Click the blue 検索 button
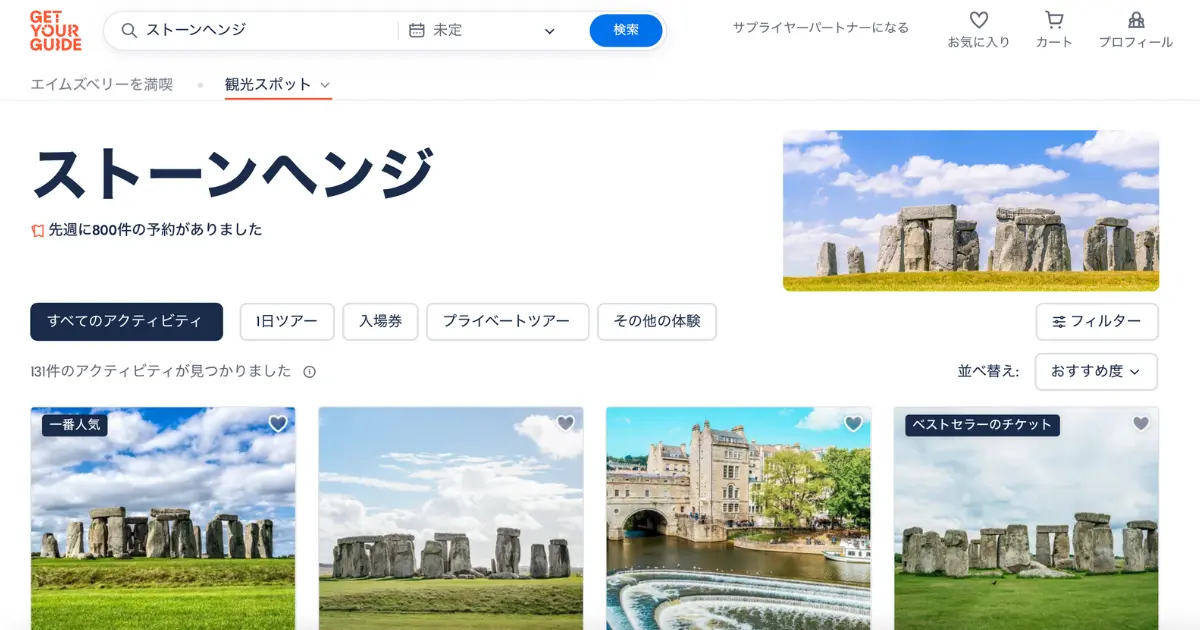Image resolution: width=1200 pixels, height=630 pixels. (626, 30)
